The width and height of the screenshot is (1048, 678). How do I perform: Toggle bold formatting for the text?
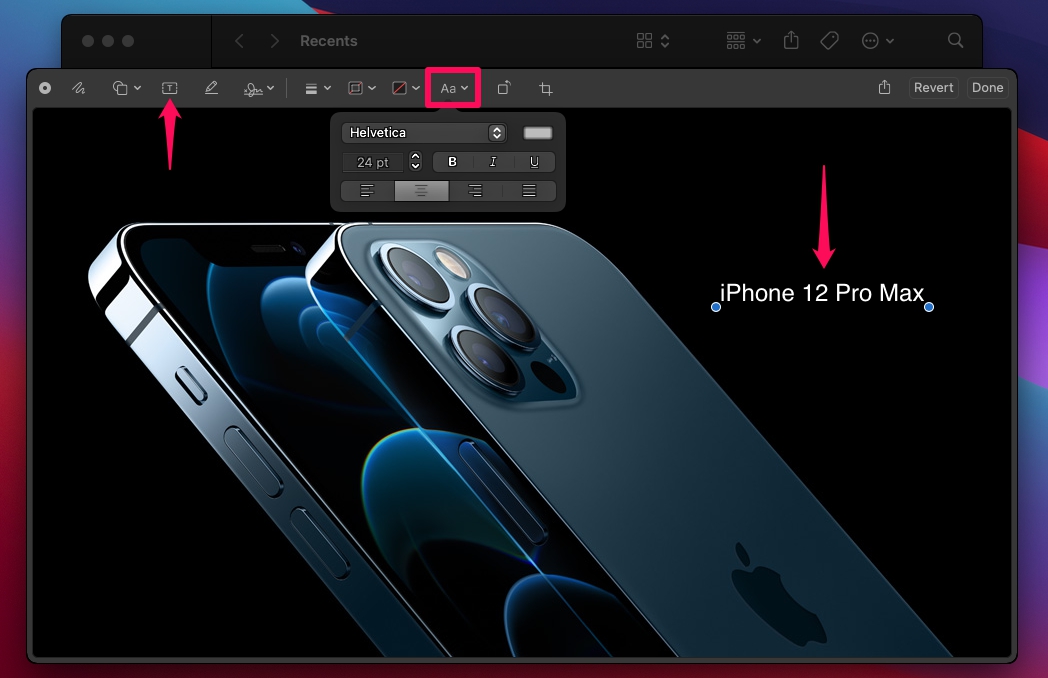pyautogui.click(x=452, y=161)
